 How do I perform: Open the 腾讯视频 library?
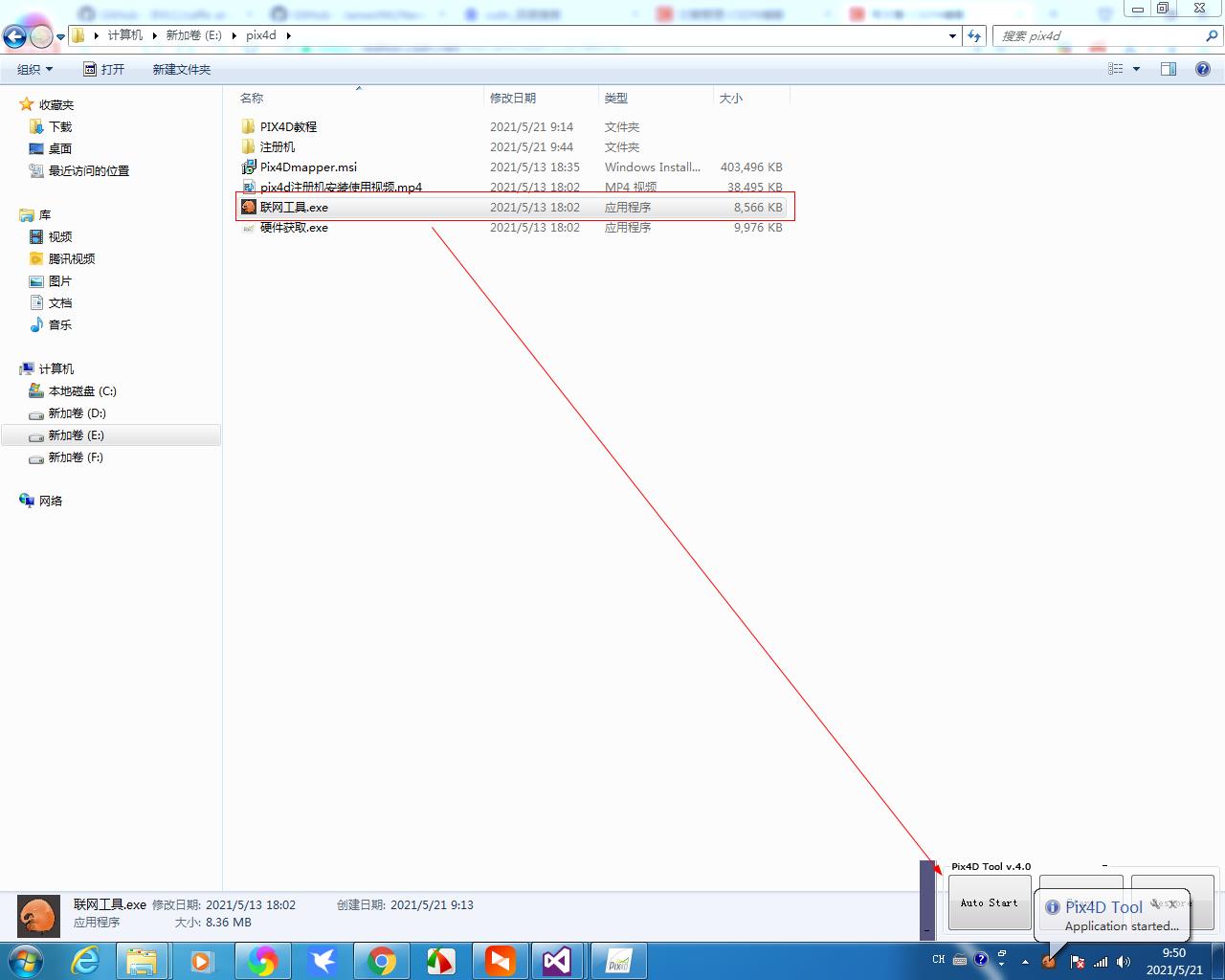point(72,258)
